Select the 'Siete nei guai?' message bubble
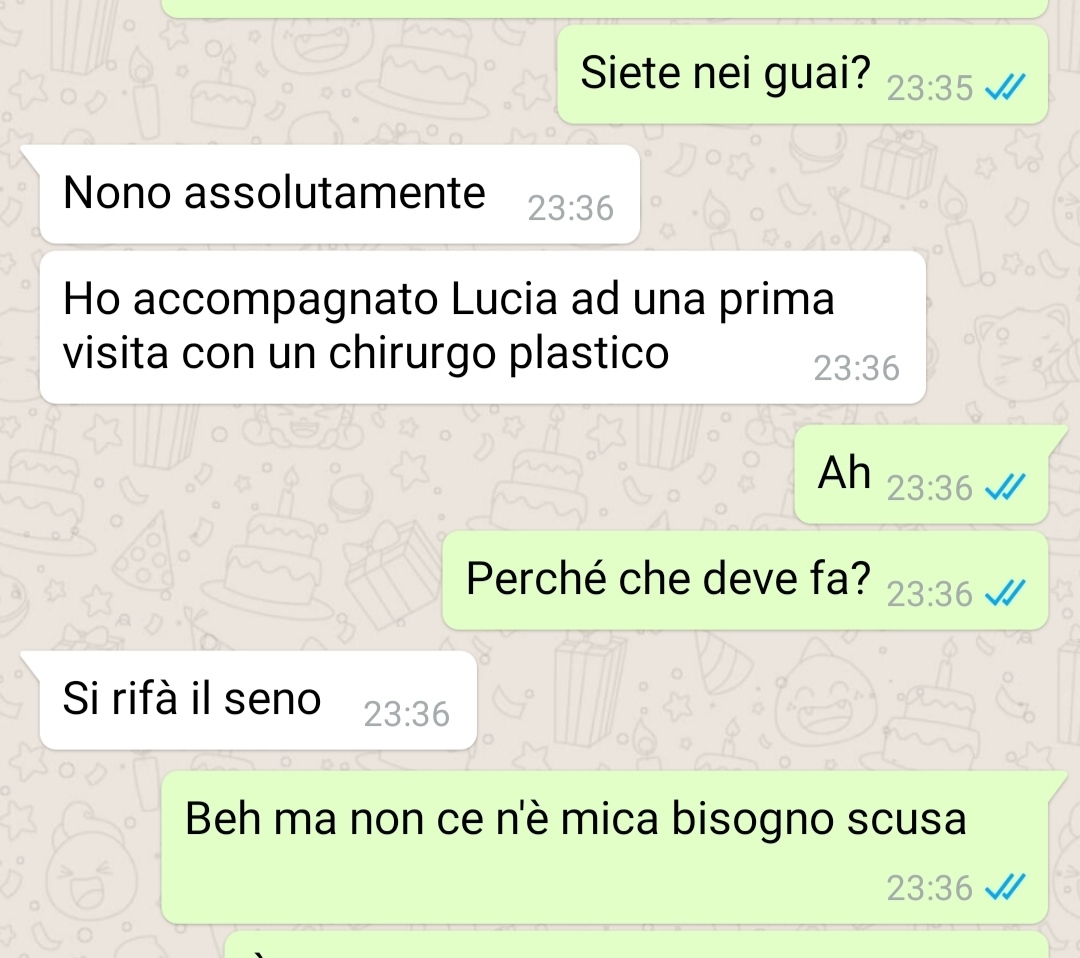 pyautogui.click(x=802, y=74)
